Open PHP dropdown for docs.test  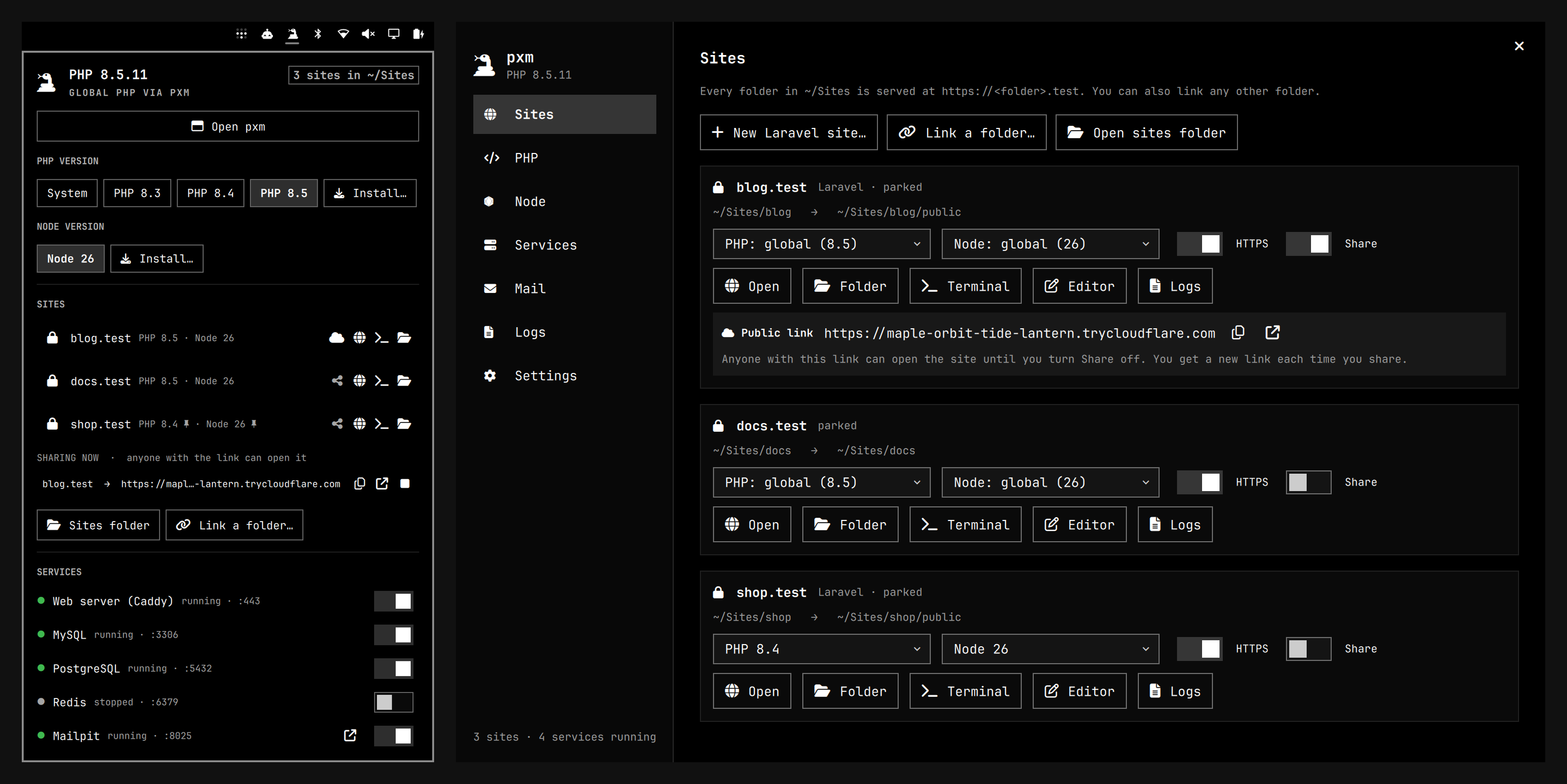click(821, 482)
